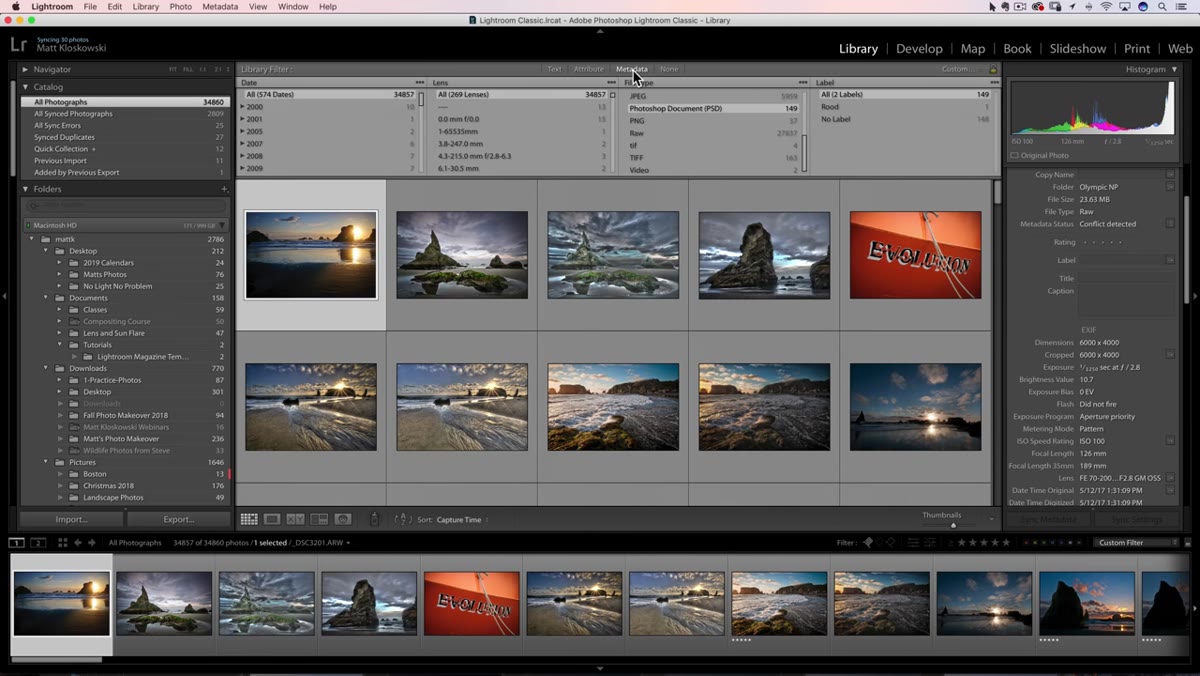Lock the Library Filter padlock icon
The image size is (1200, 676).
pyautogui.click(x=993, y=69)
